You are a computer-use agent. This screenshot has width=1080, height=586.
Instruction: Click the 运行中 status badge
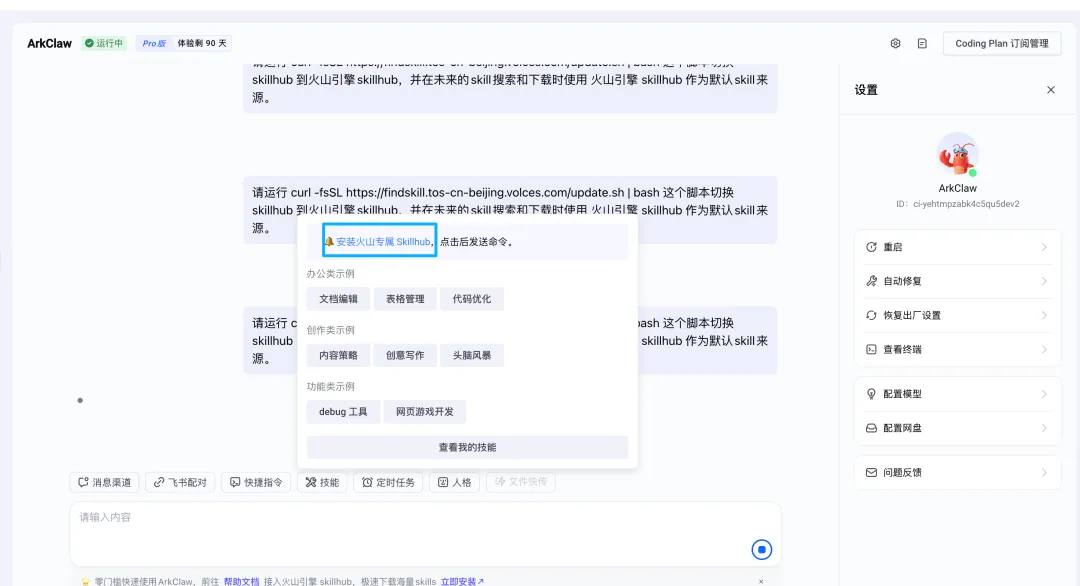click(104, 43)
